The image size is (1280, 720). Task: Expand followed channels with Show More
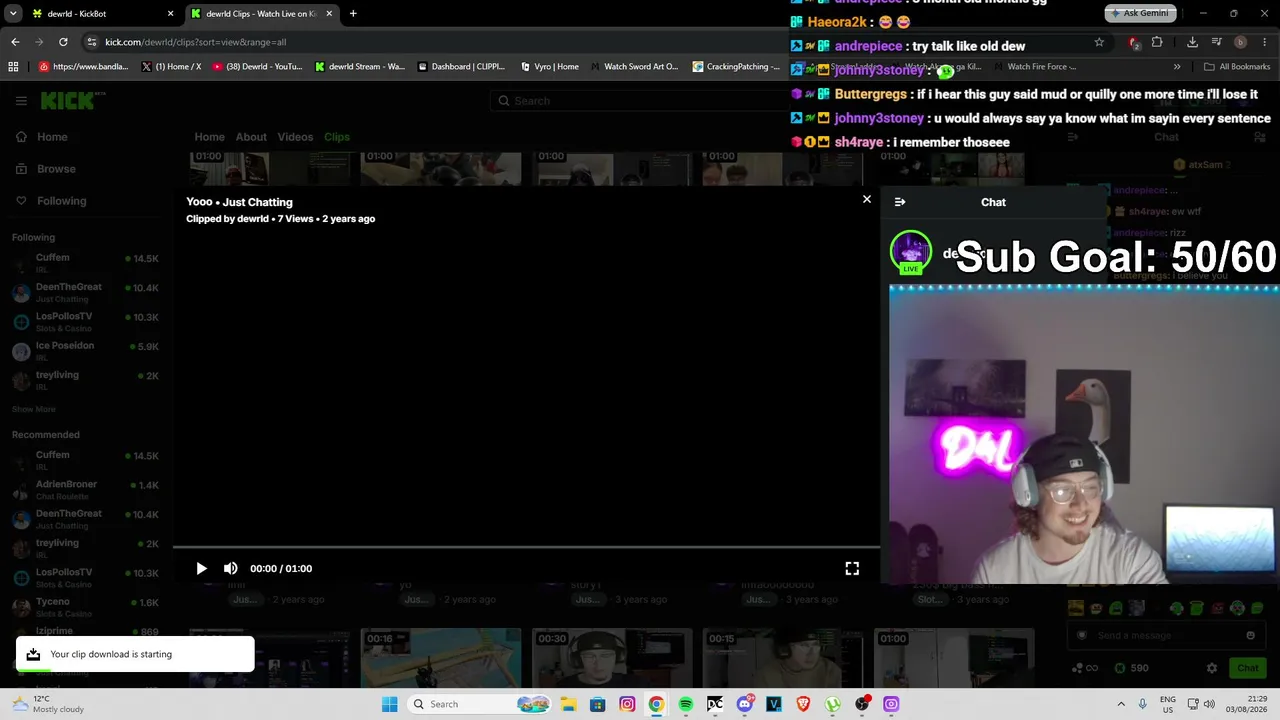34,409
